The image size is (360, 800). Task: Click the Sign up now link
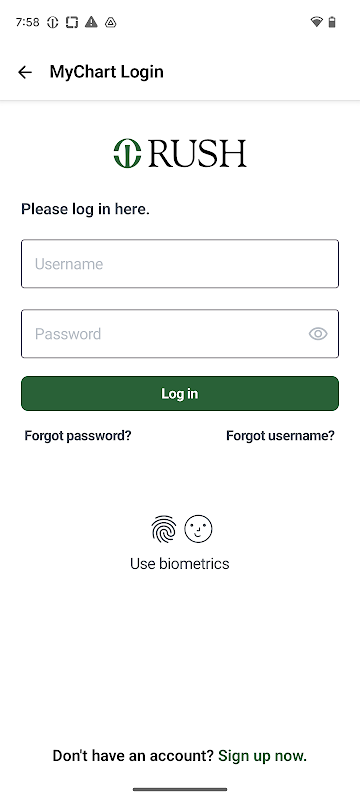tap(263, 756)
